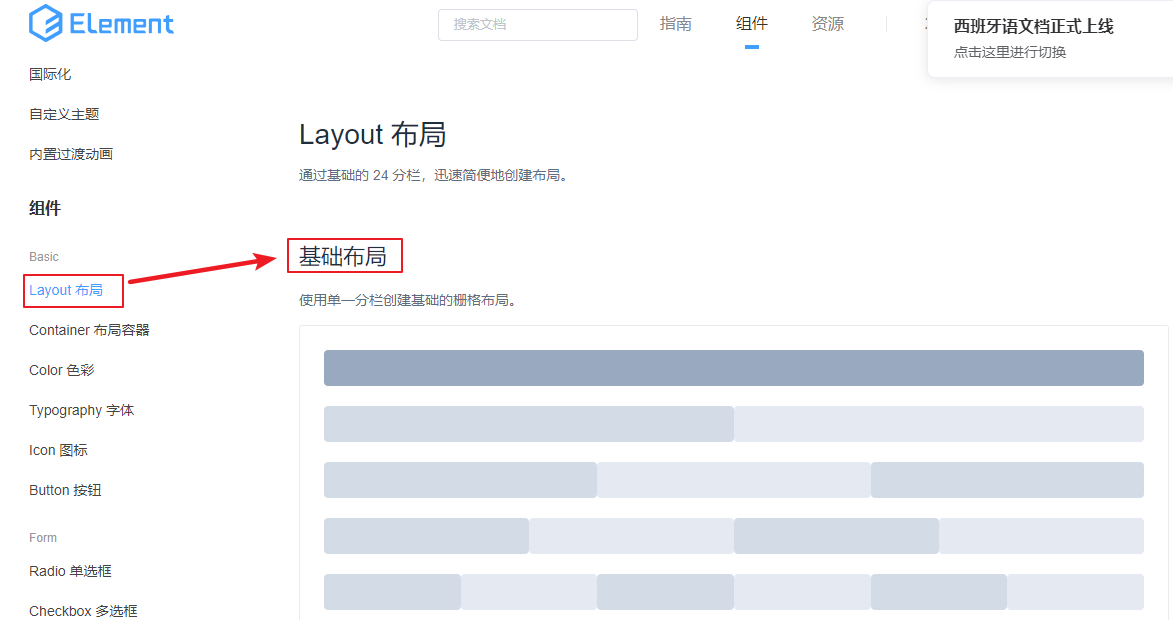Open 国际化 in the sidebar
1173x620 pixels.
point(50,74)
